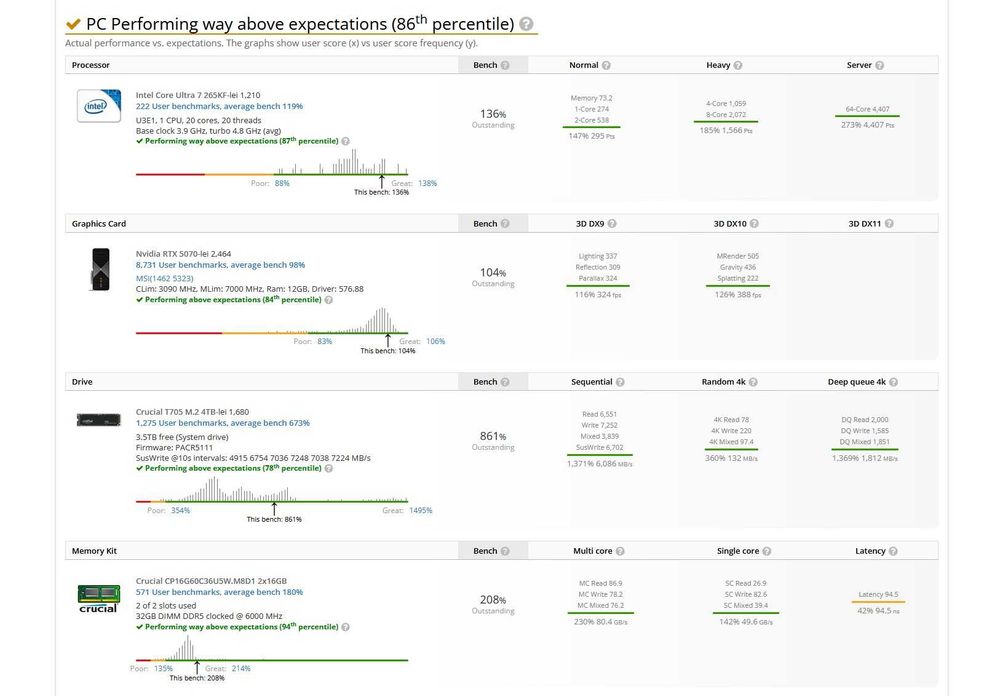The height and width of the screenshot is (696, 1000).
Task: Click 571 User benchmarks memory link
Action: pos(219,592)
